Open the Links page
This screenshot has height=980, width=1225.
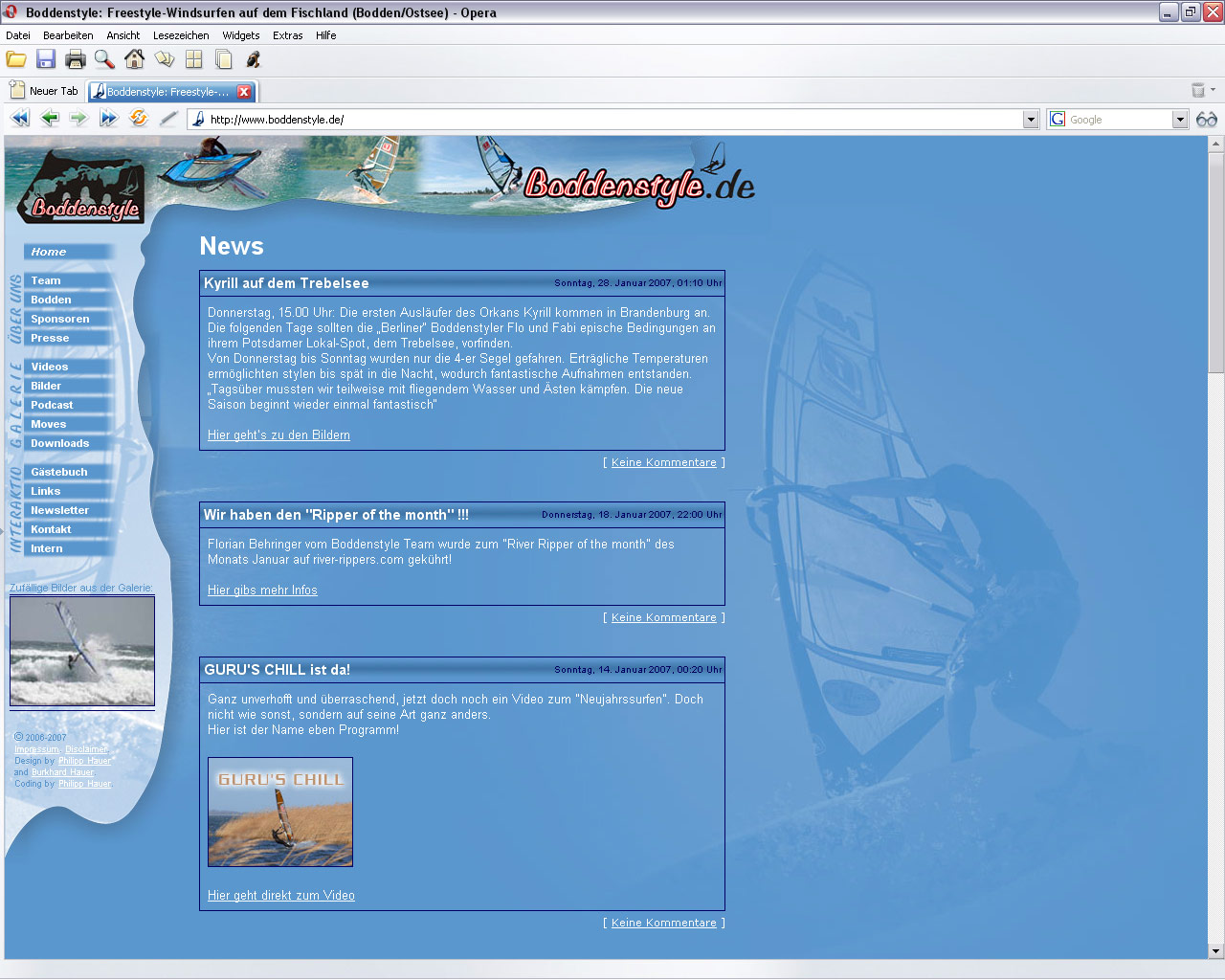[x=69, y=491]
